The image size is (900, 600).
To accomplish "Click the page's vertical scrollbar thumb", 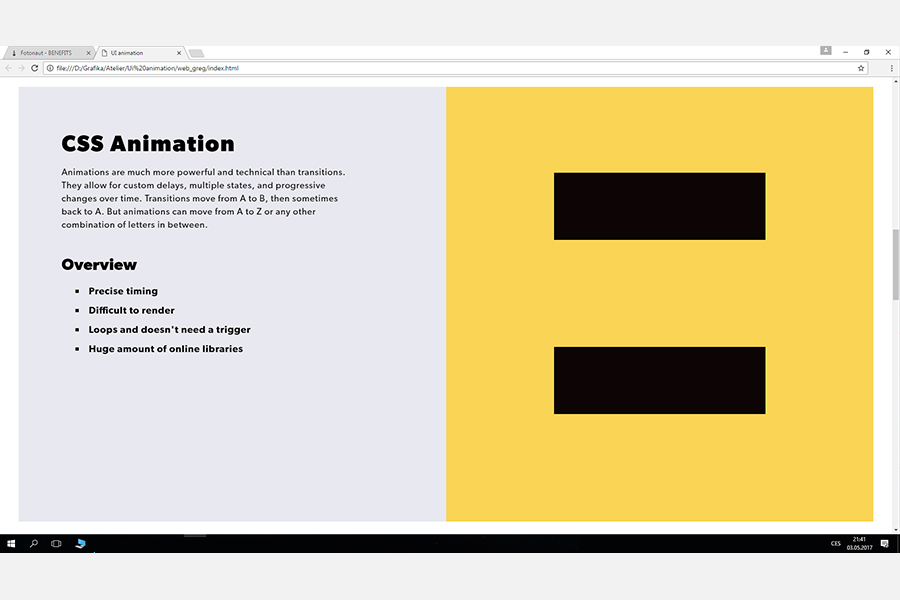I will click(x=895, y=264).
